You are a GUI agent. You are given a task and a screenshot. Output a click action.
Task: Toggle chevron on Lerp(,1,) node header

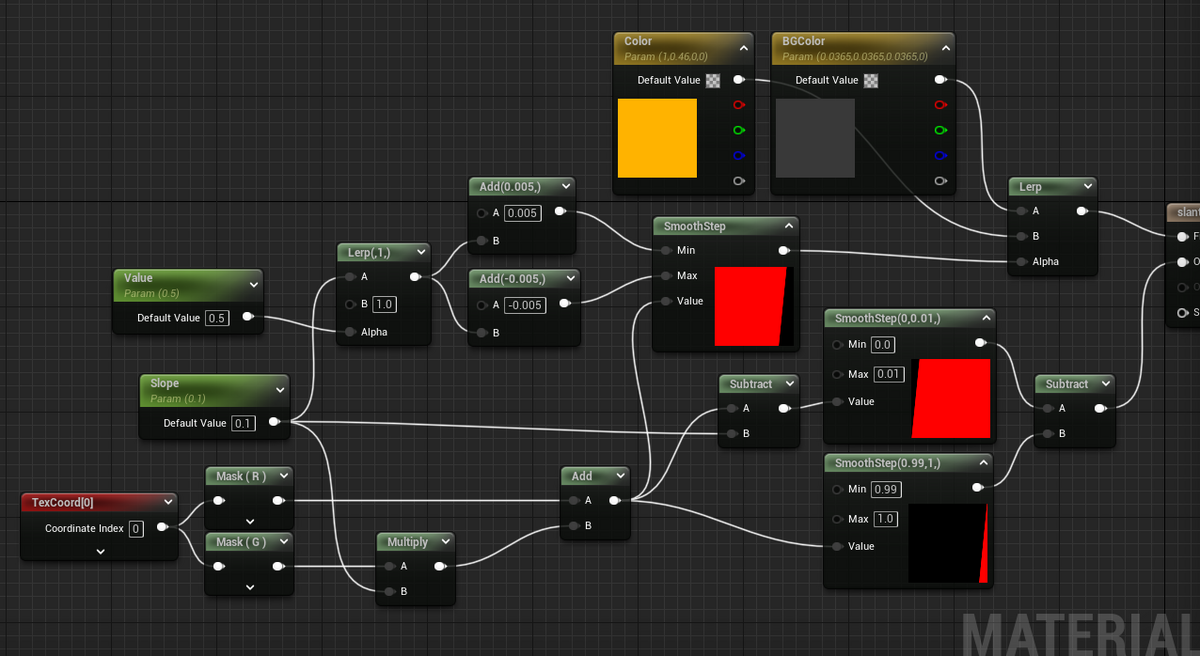[x=419, y=252]
